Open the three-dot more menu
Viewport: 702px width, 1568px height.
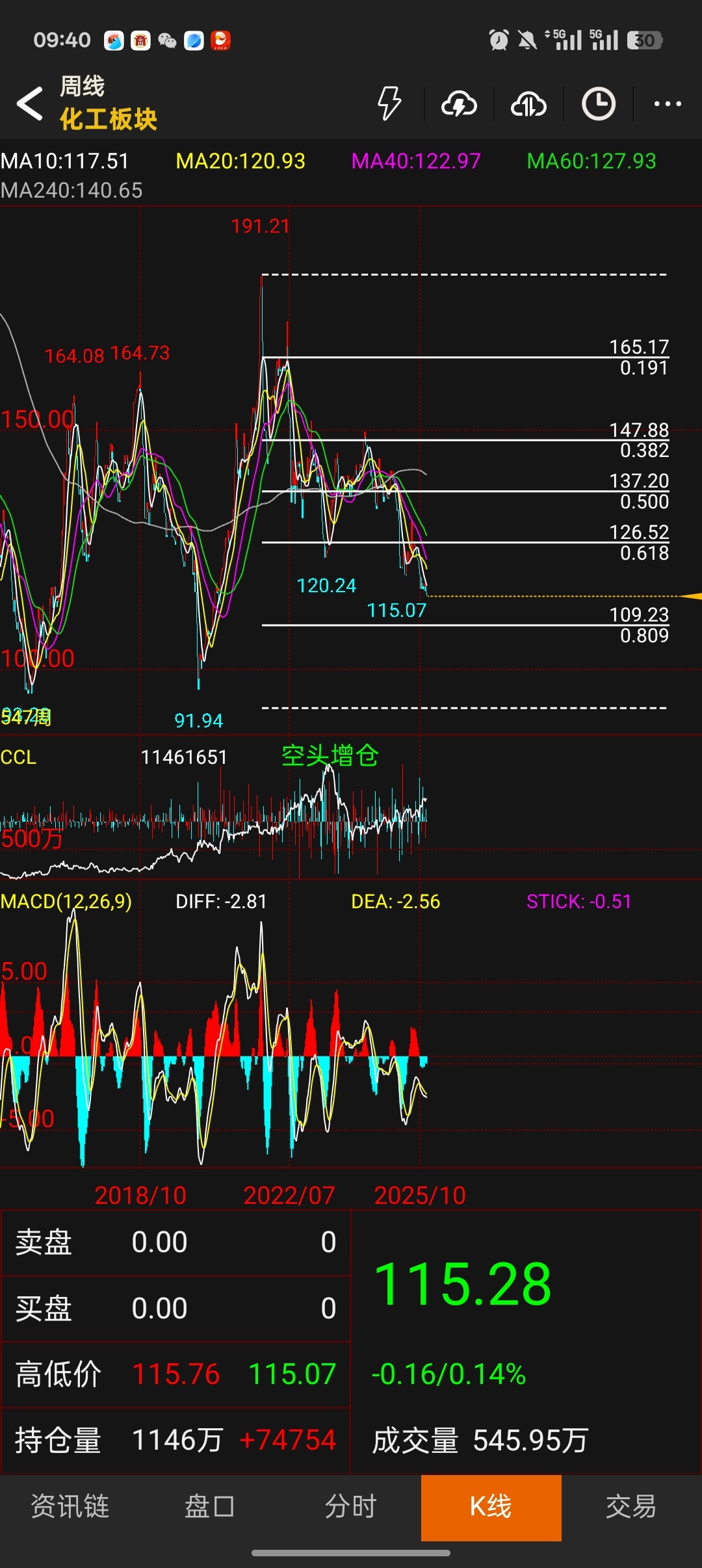668,104
